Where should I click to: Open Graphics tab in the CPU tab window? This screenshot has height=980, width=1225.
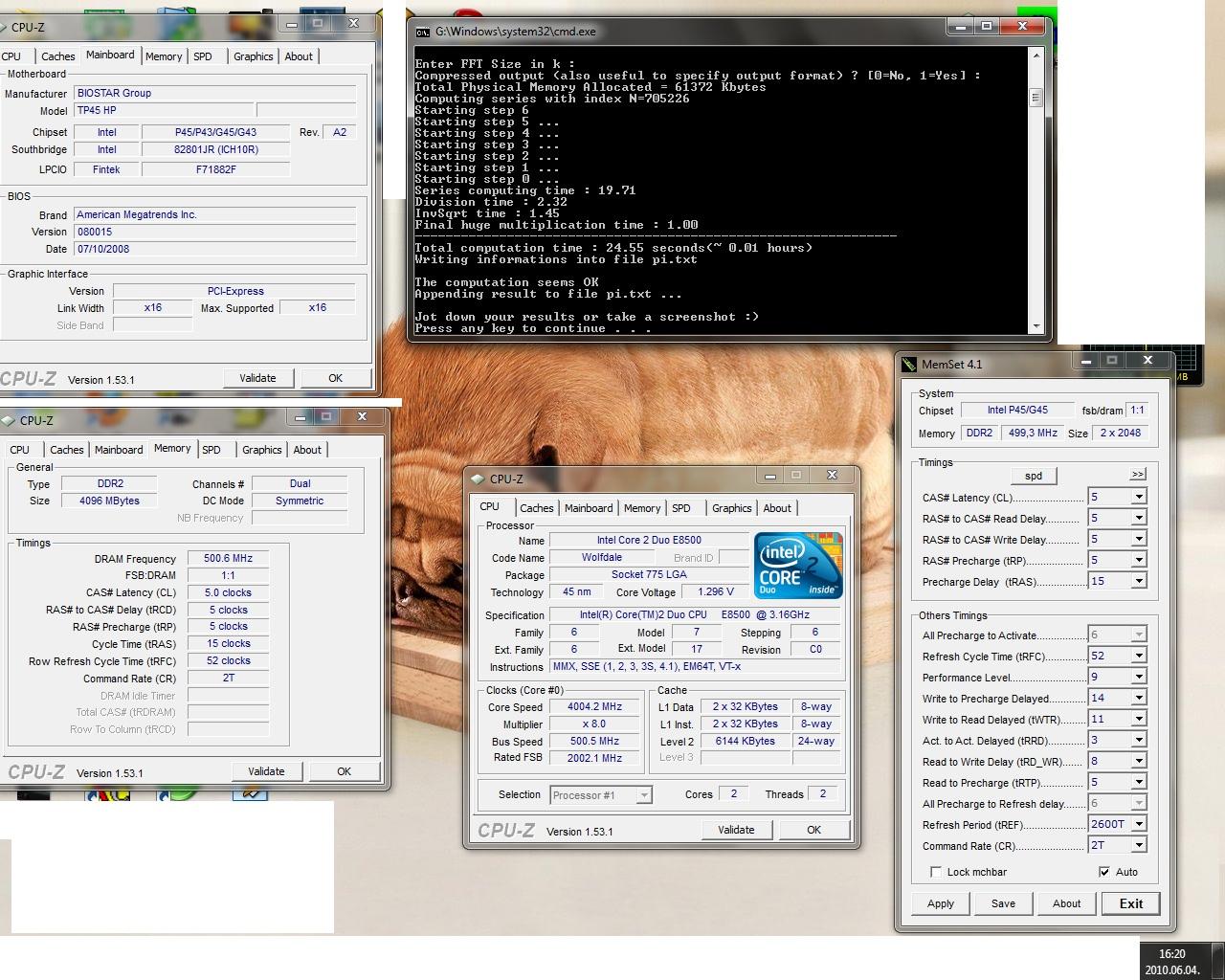pyautogui.click(x=732, y=508)
